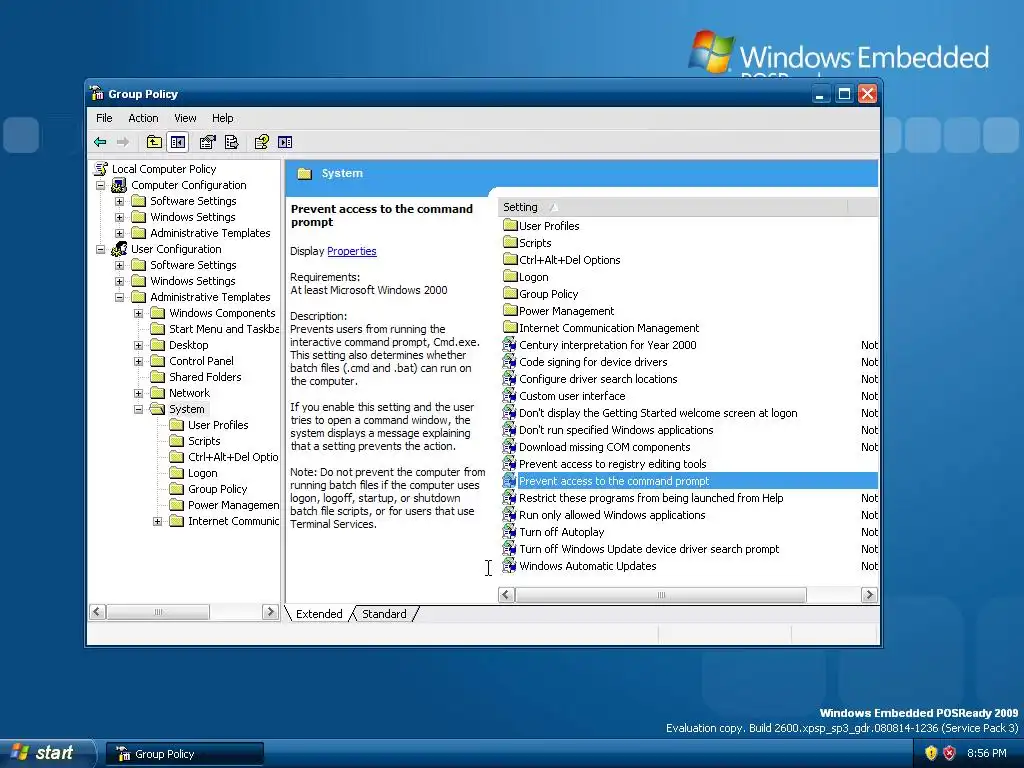
Task: Click Group Policy taskbar button
Action: point(184,754)
